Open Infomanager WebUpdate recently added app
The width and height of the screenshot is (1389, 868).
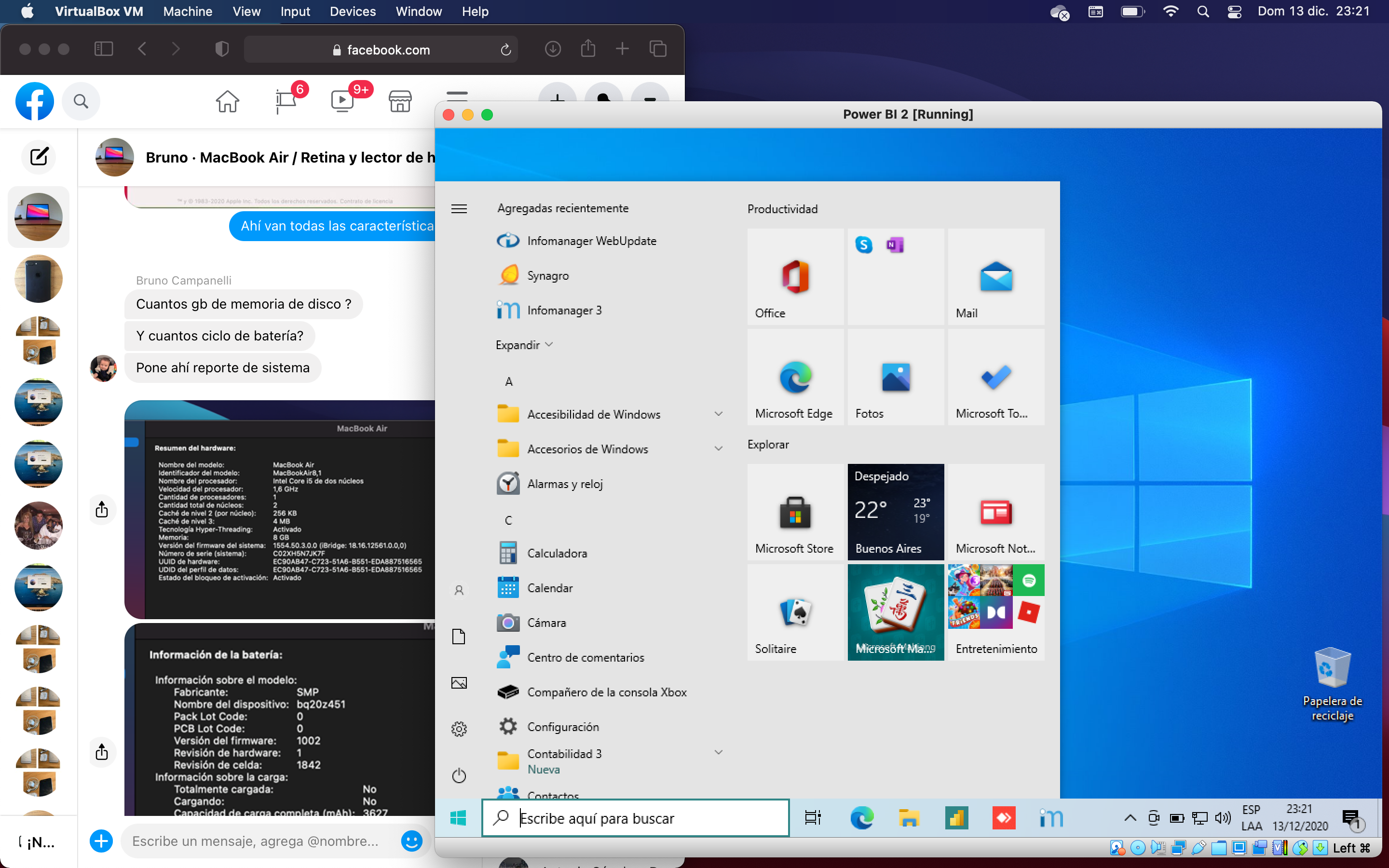click(x=591, y=241)
